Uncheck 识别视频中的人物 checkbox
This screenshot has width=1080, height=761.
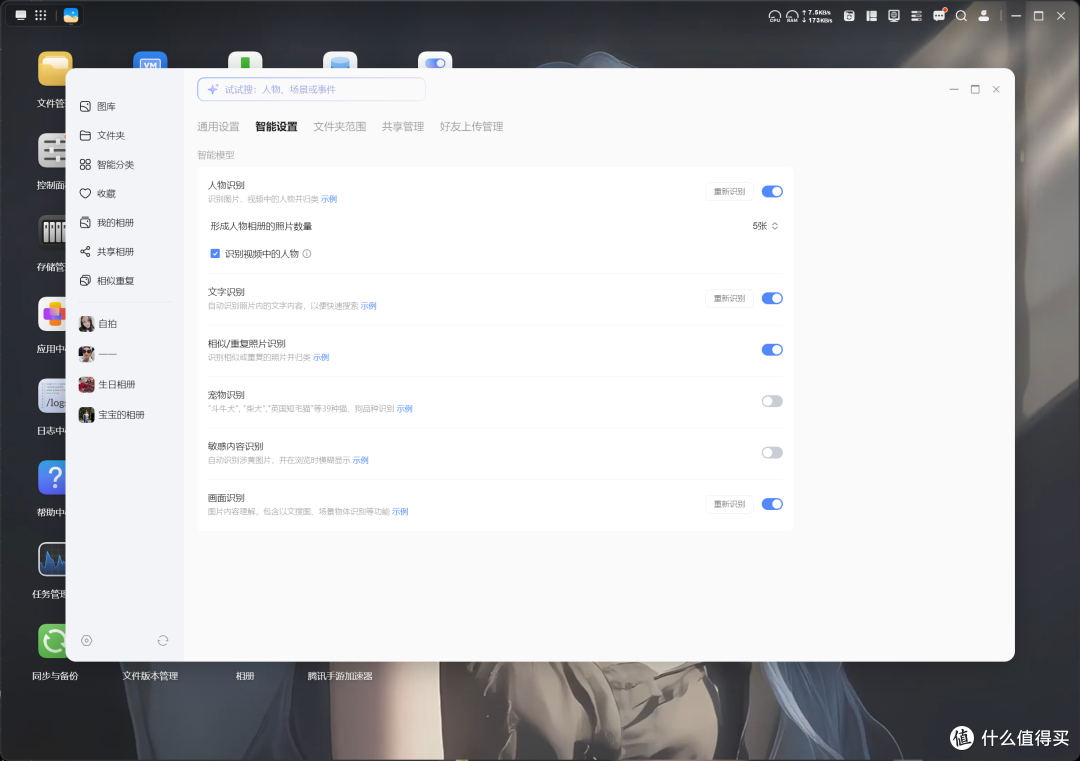tap(215, 253)
